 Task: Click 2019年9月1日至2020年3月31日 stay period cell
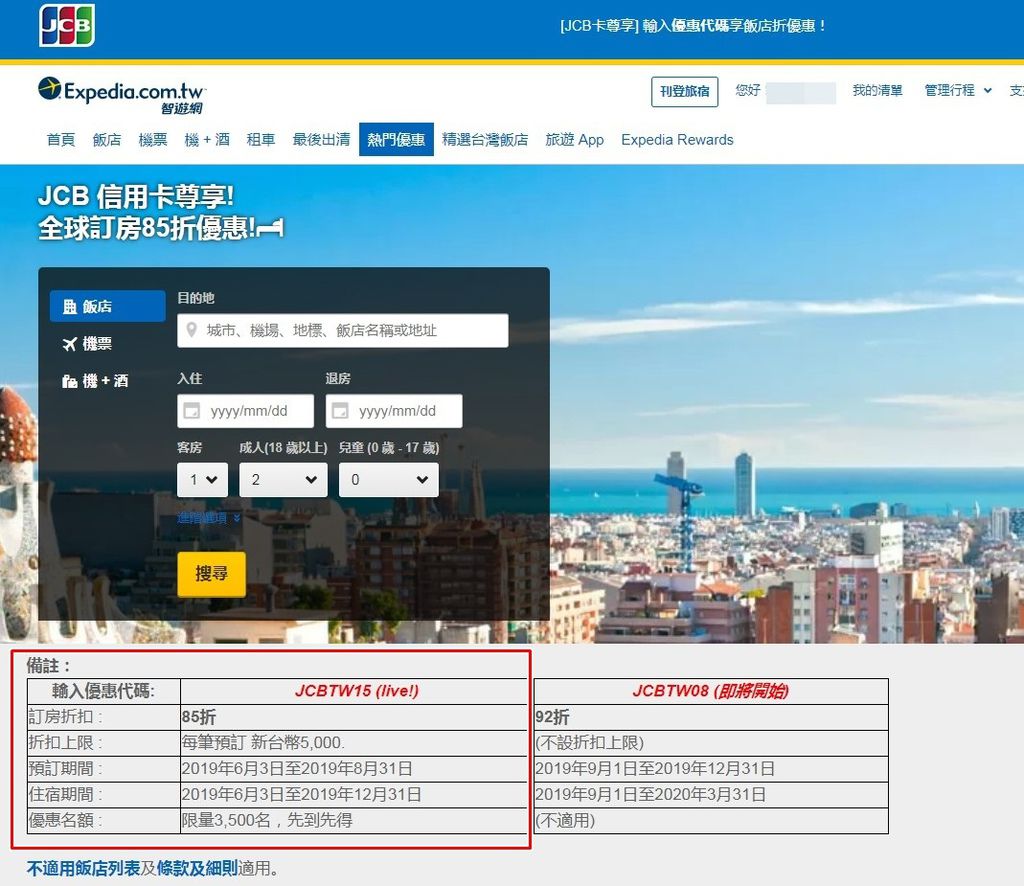point(711,795)
